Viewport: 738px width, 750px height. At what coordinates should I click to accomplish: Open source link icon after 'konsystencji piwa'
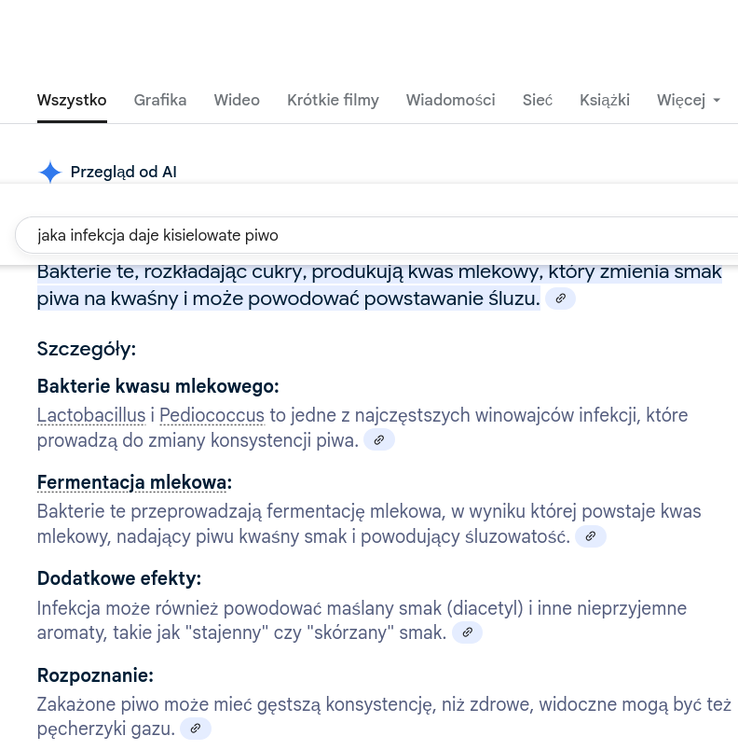tap(379, 440)
